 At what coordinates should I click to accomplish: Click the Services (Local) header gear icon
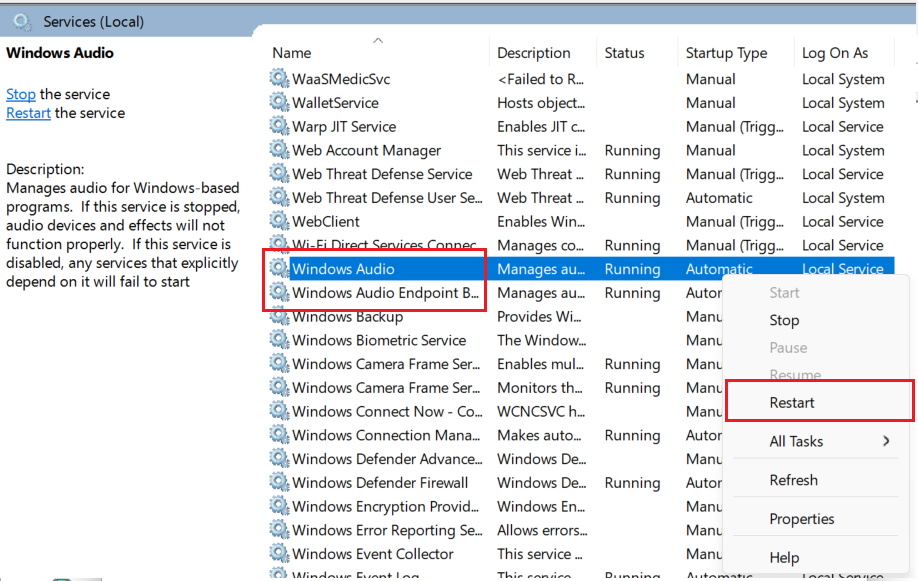(22, 22)
